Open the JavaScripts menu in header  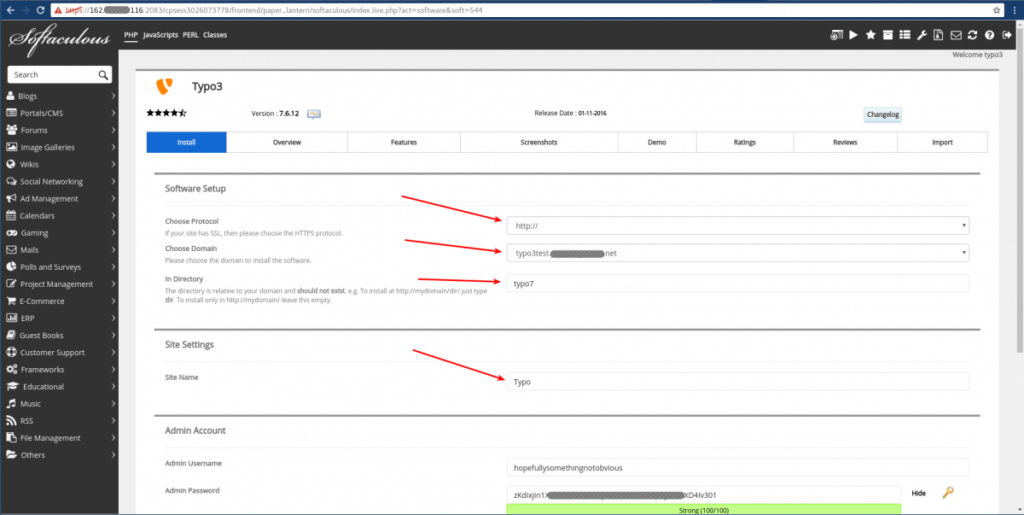pyautogui.click(x=161, y=35)
